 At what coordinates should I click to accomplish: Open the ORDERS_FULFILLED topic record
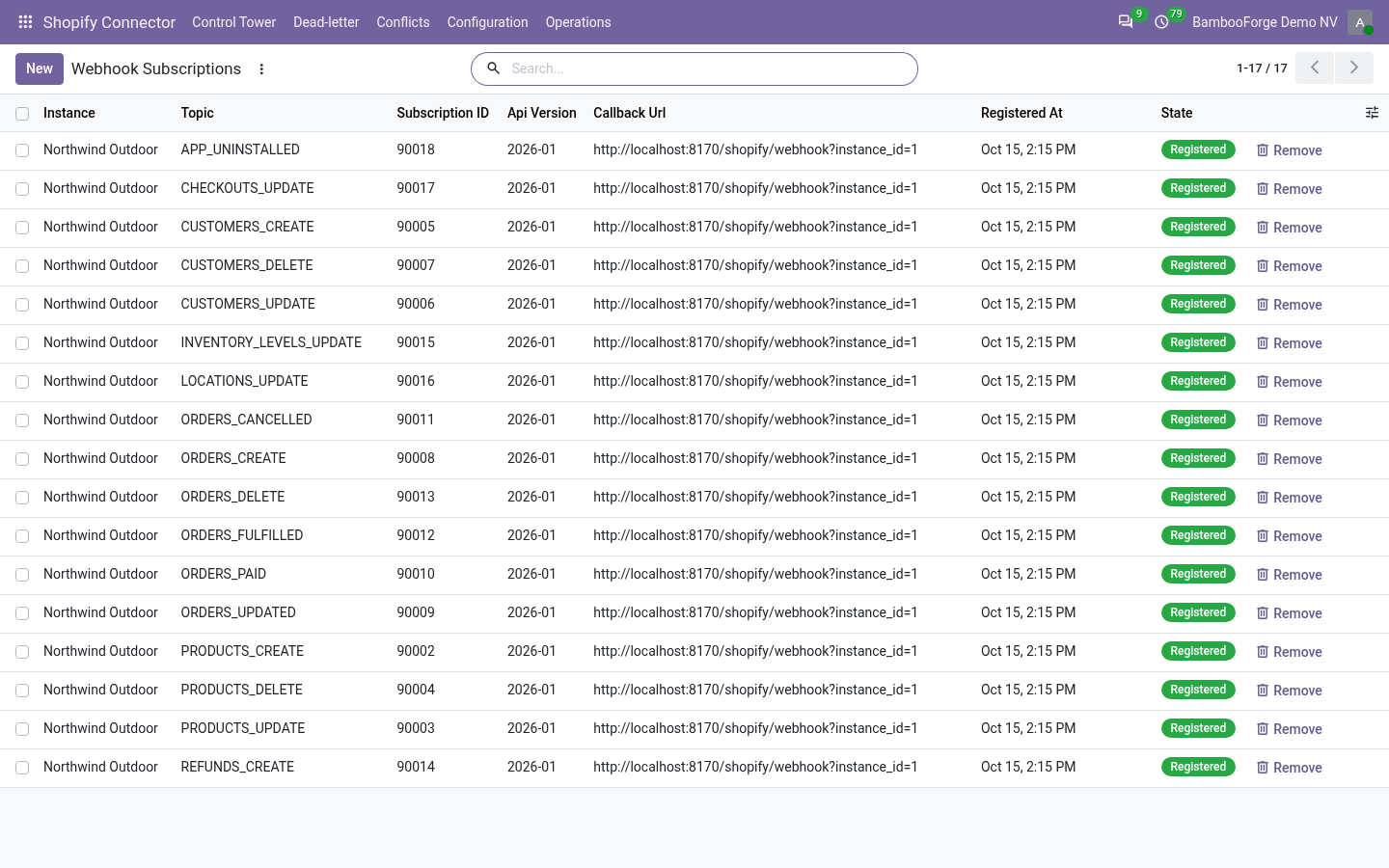pyautogui.click(x=242, y=535)
